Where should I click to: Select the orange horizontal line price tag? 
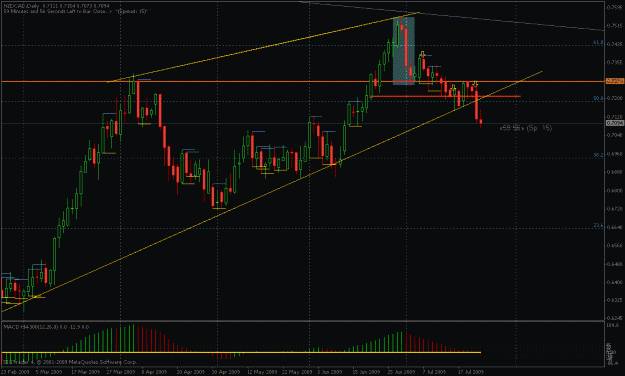click(615, 81)
